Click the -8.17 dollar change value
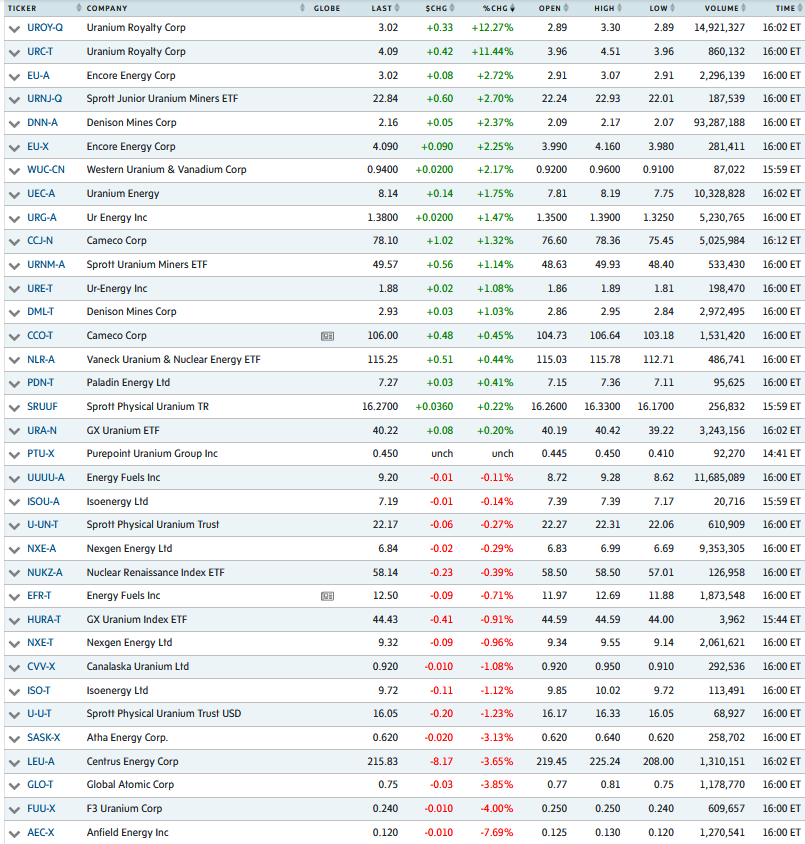805x844 pixels. click(x=441, y=761)
